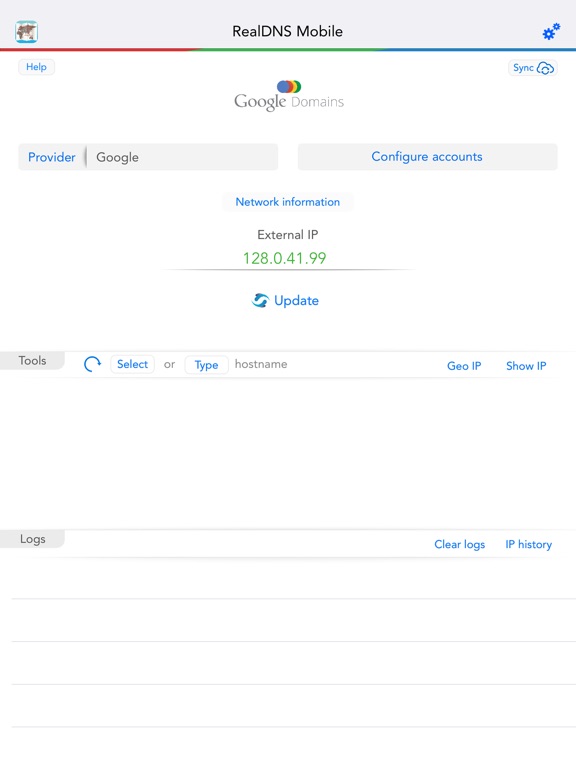Click the circular refresh arrow in Tools
The height and width of the screenshot is (768, 576).
[x=92, y=364]
